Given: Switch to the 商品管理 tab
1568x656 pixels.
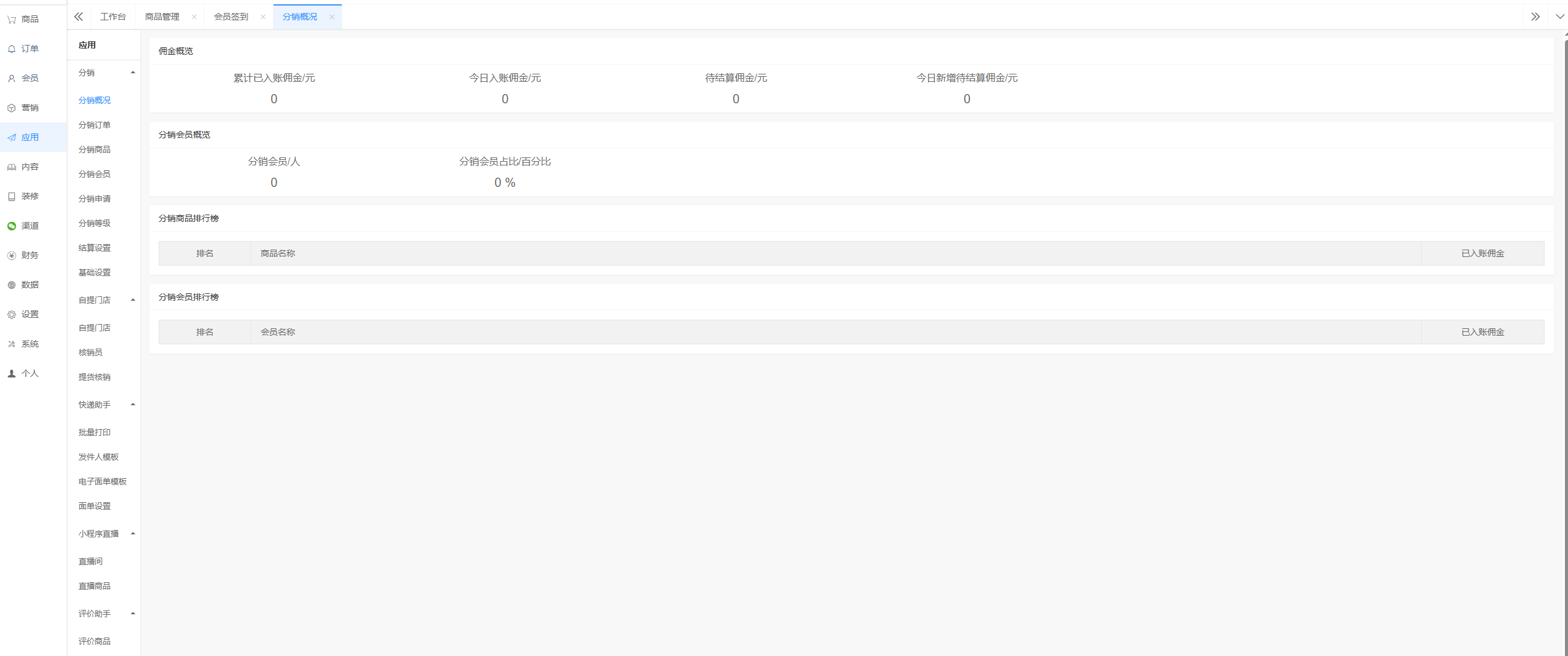Looking at the screenshot, I should (162, 17).
